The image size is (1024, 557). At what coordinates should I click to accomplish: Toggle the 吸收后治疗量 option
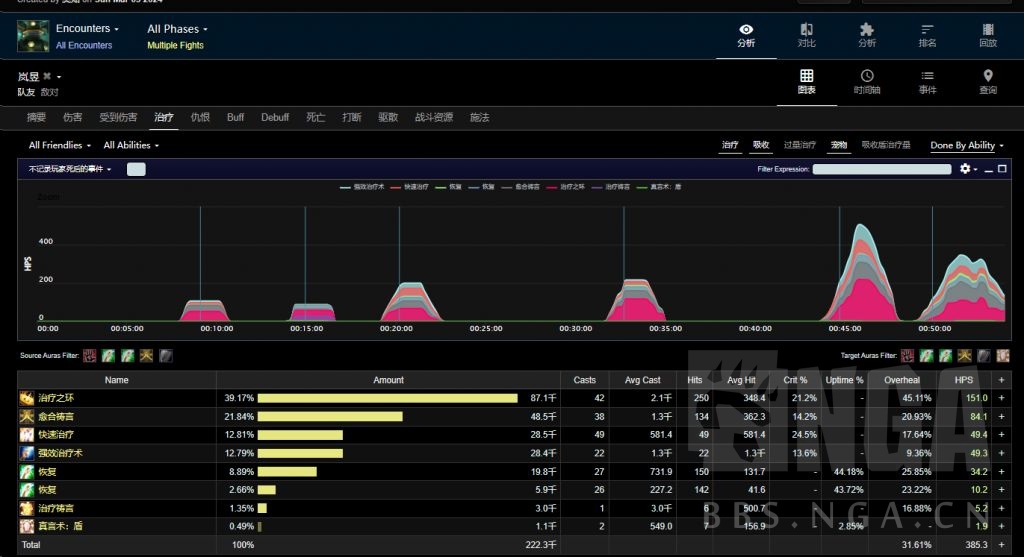(x=886, y=145)
